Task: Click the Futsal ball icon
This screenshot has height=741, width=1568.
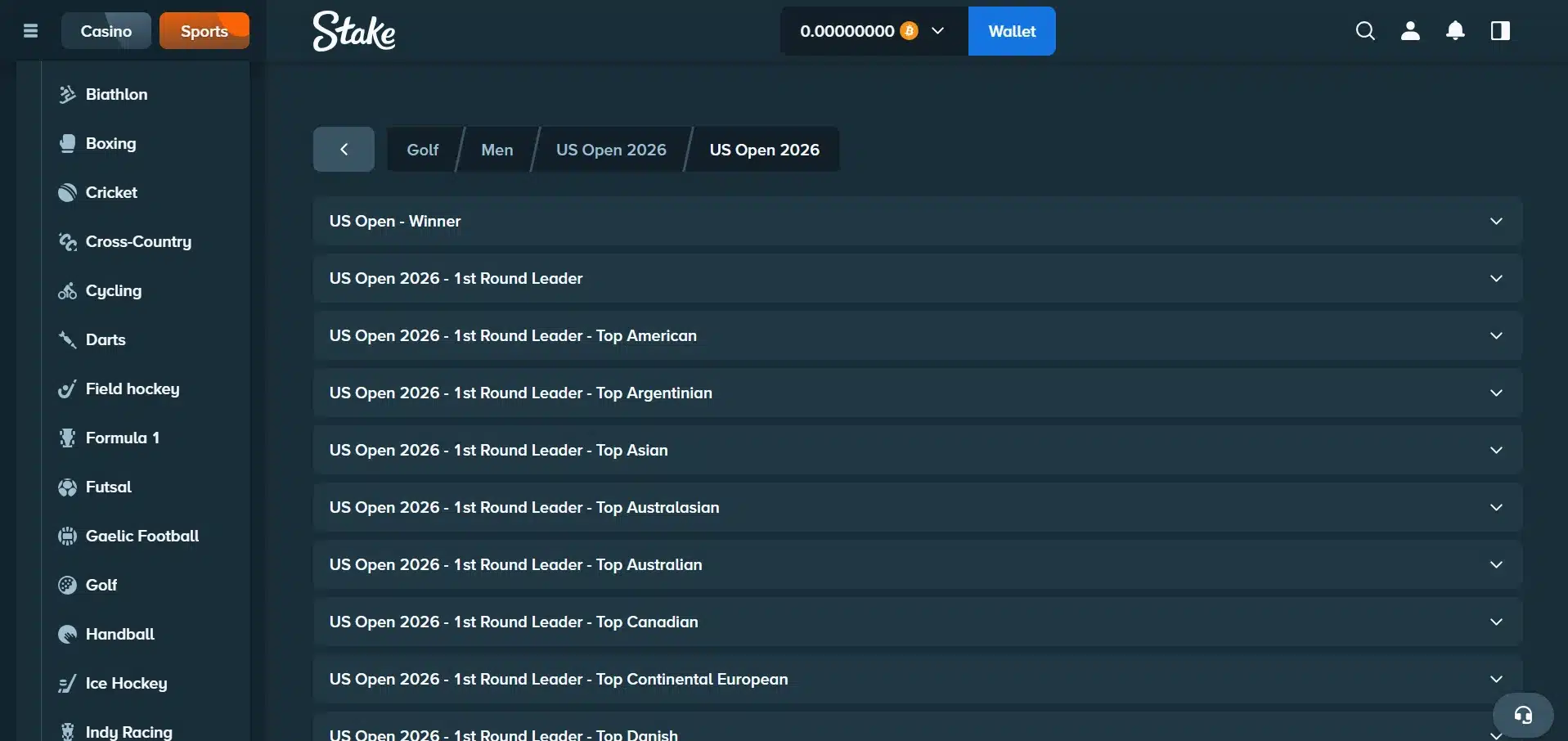Action: tap(67, 487)
